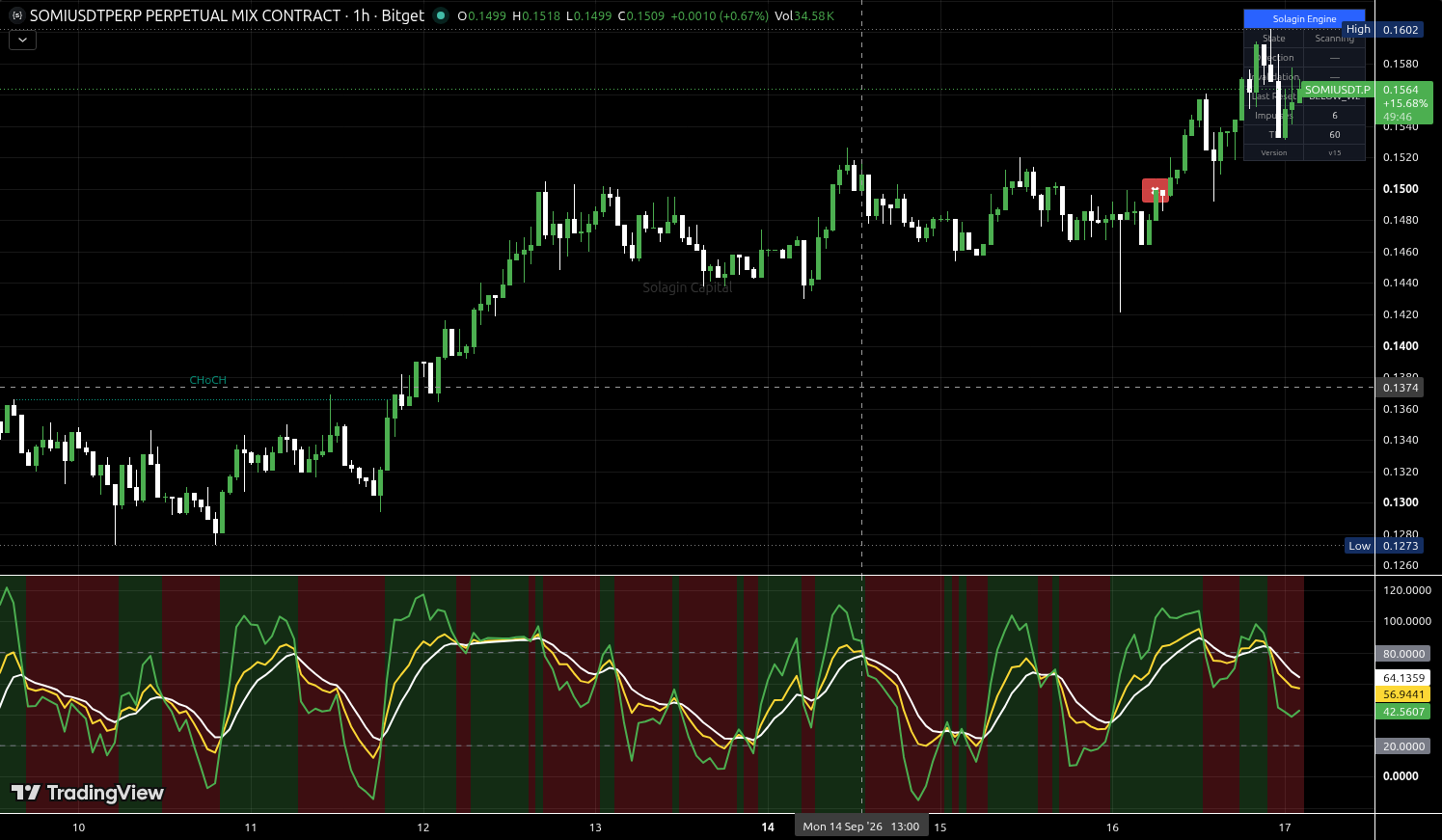Click the white 64.1359 indicator value label

click(1403, 678)
